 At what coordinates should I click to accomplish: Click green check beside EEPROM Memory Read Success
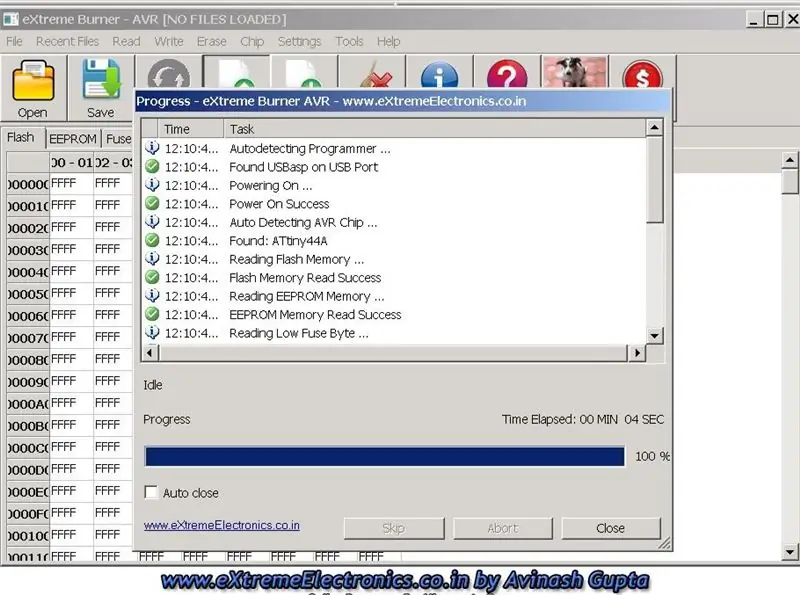[152, 313]
